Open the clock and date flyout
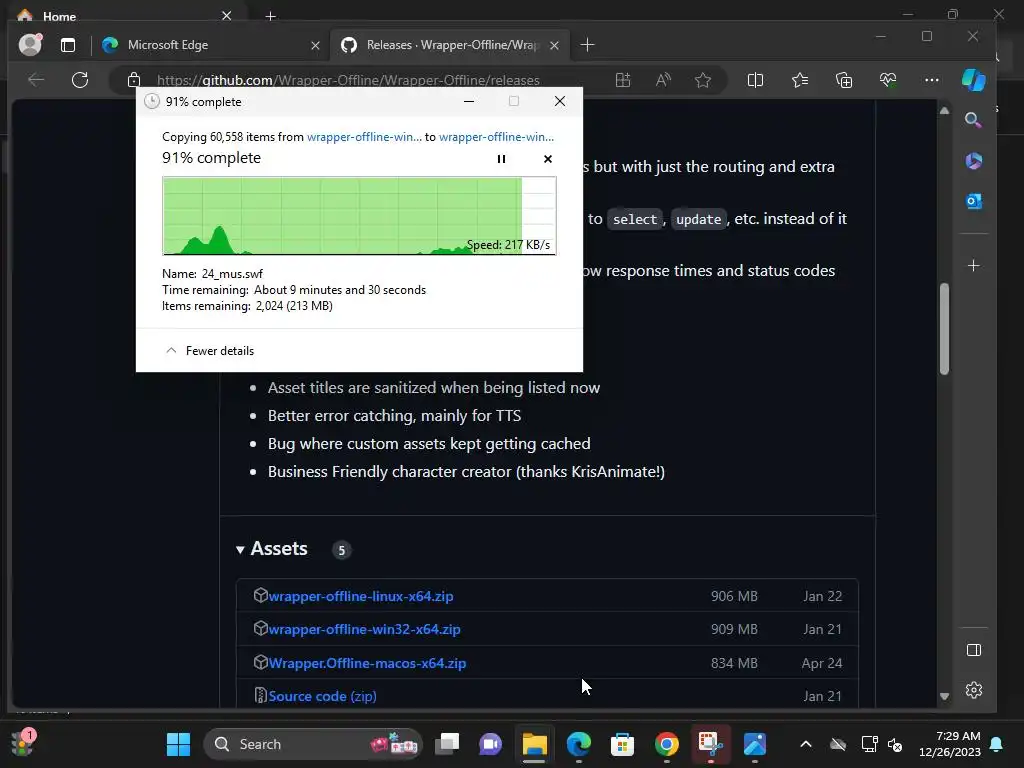Screen dimensions: 1024x768 [x=950, y=744]
